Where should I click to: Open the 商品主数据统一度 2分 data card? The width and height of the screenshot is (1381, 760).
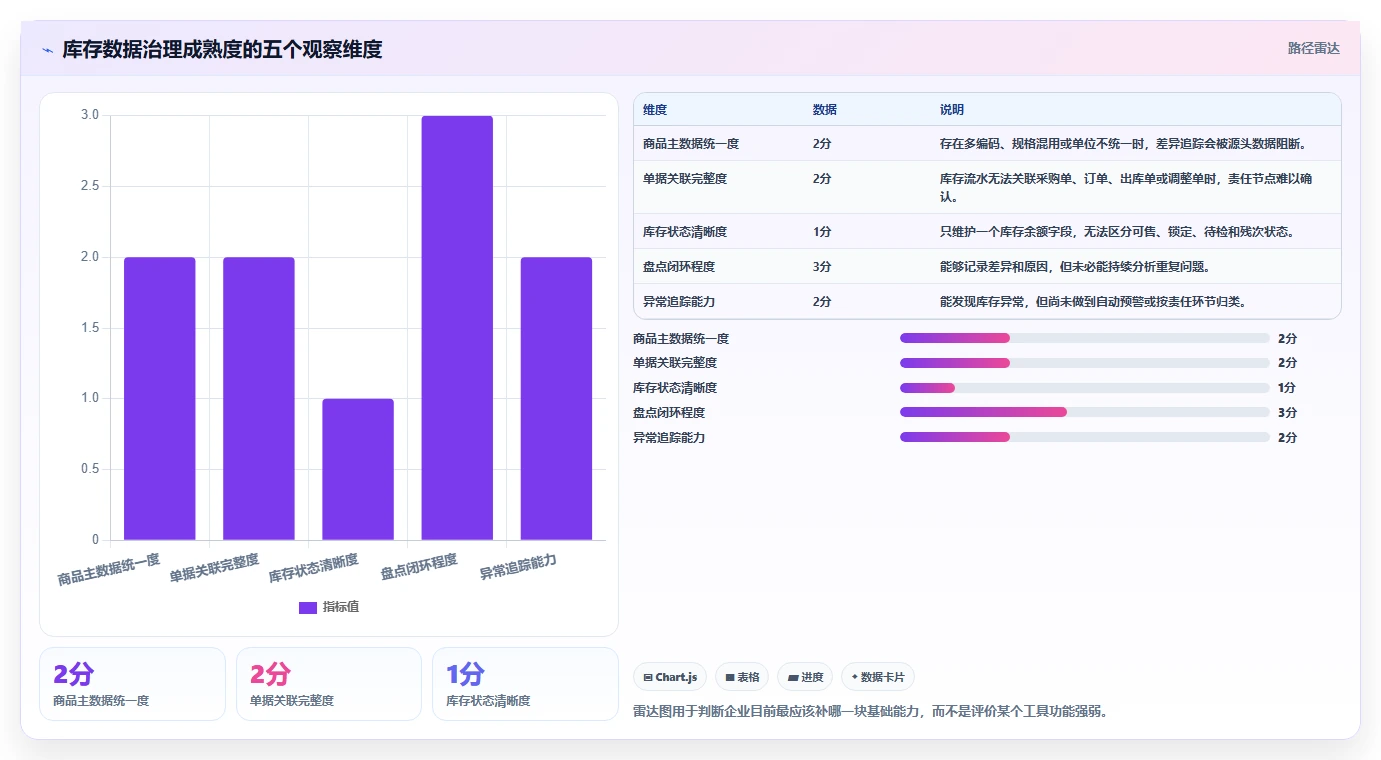pos(132,684)
